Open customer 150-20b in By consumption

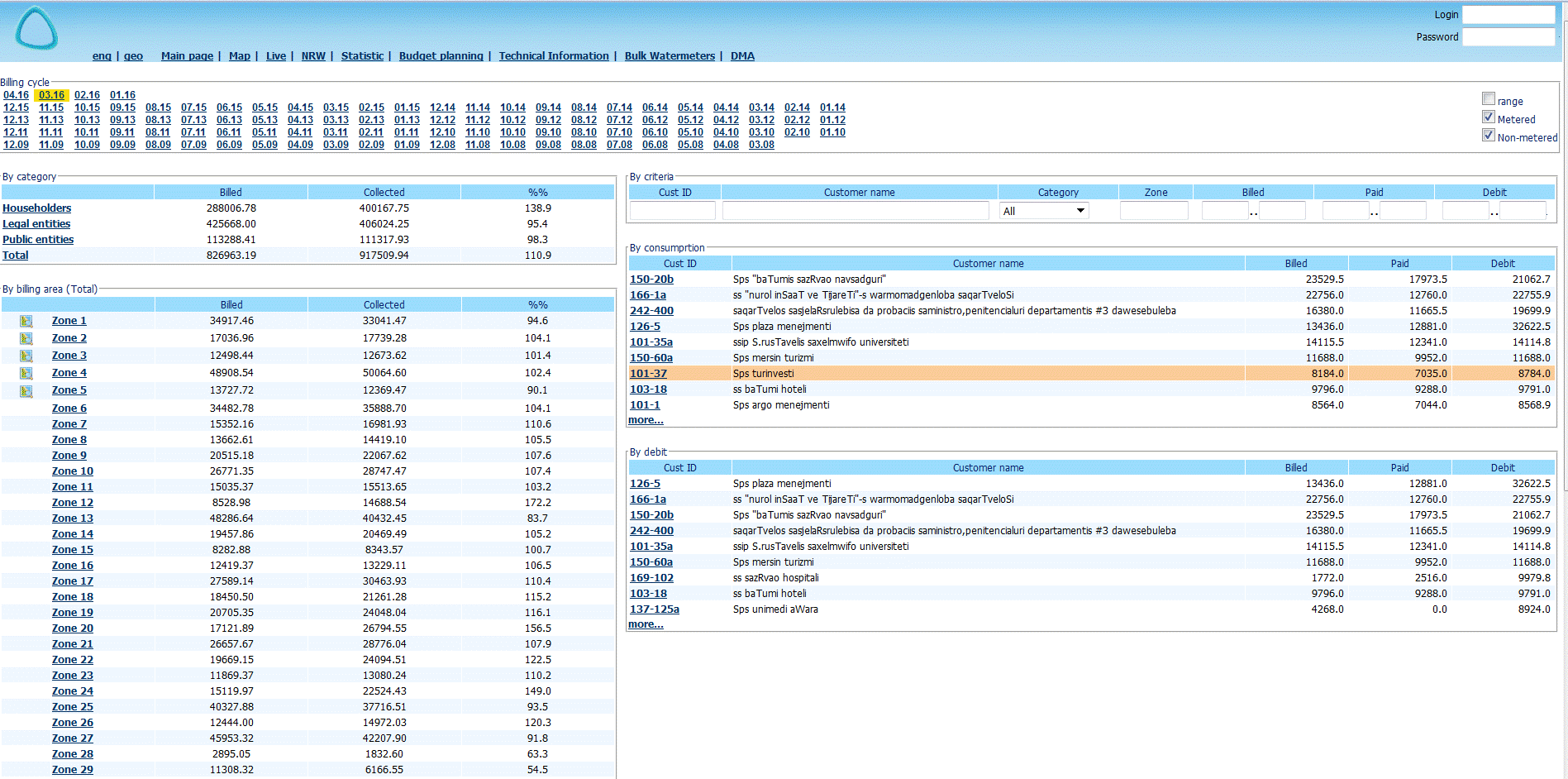click(651, 280)
